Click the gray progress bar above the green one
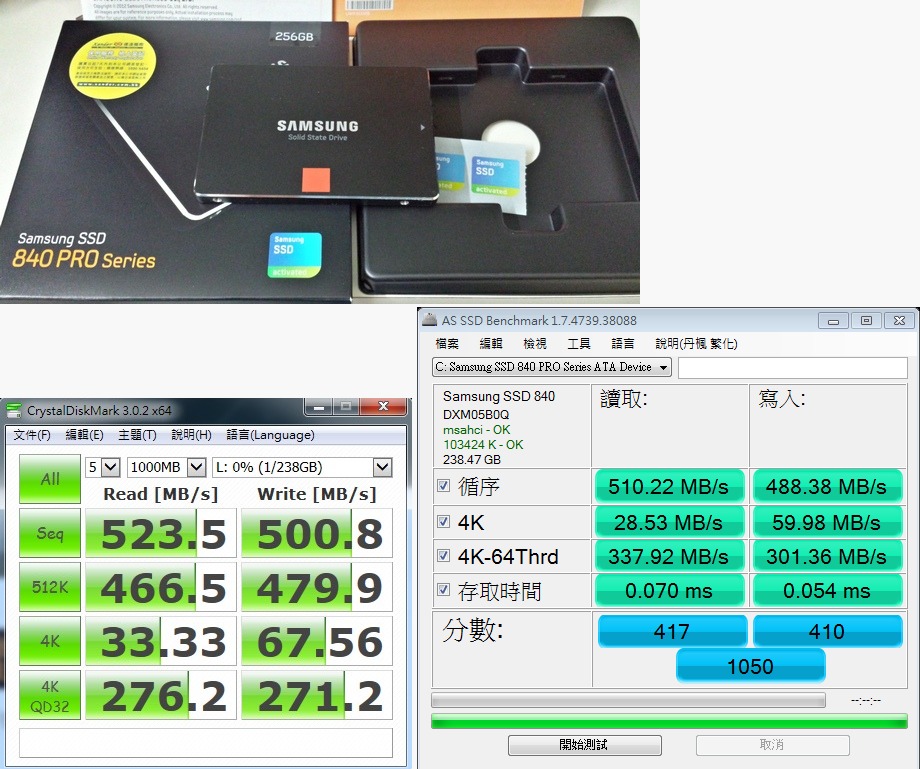The height and width of the screenshot is (769, 920). 628,700
